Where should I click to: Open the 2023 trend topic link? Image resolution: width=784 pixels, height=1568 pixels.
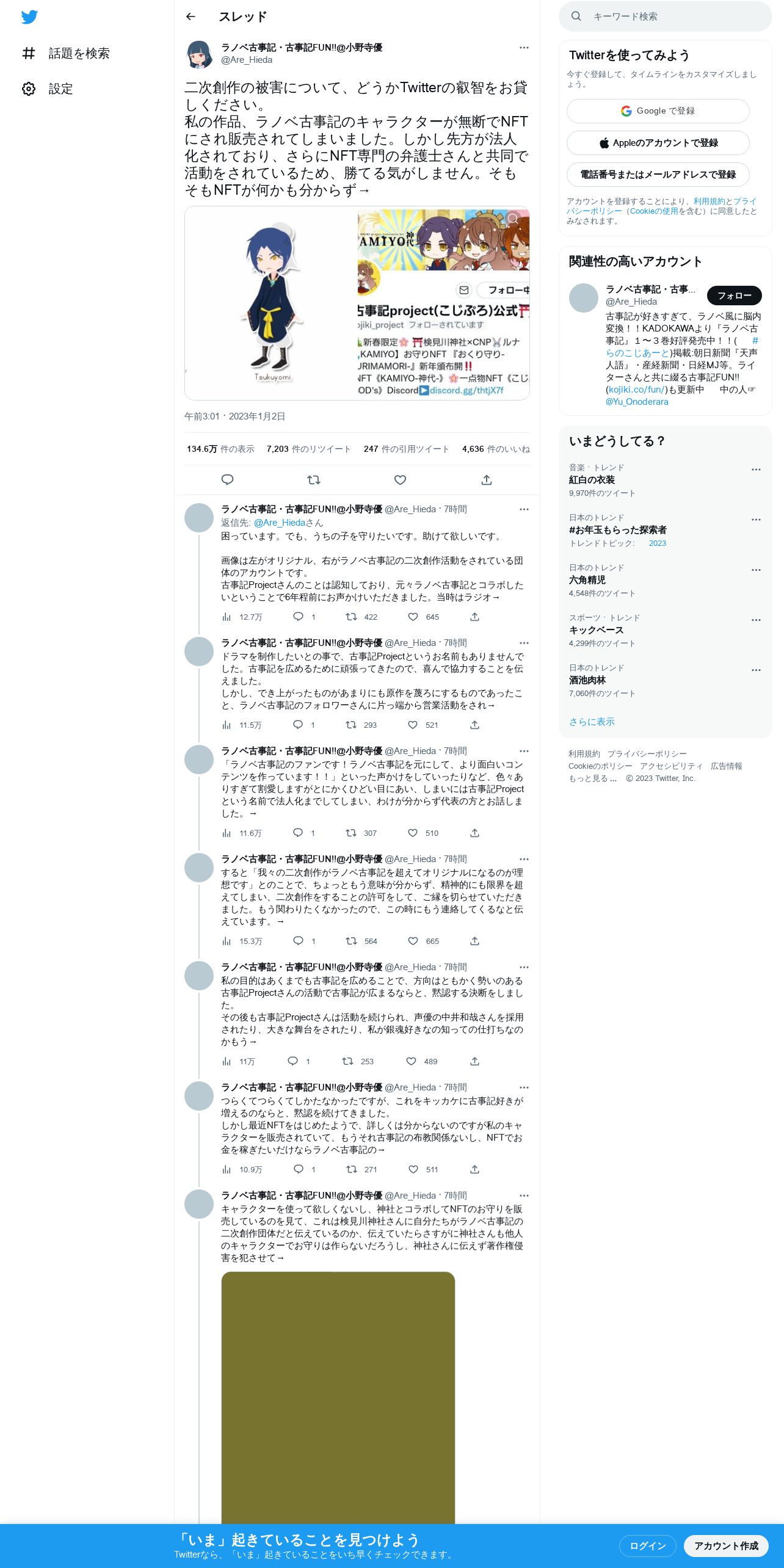click(x=658, y=543)
